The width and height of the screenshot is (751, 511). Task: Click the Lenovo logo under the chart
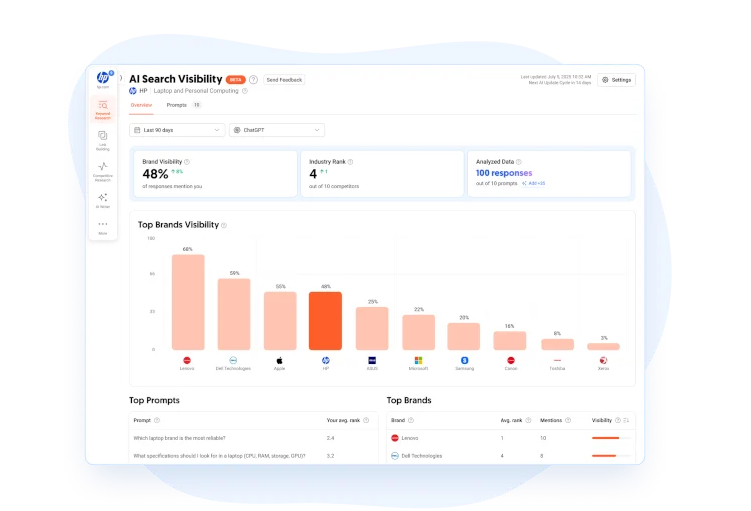pos(187,360)
